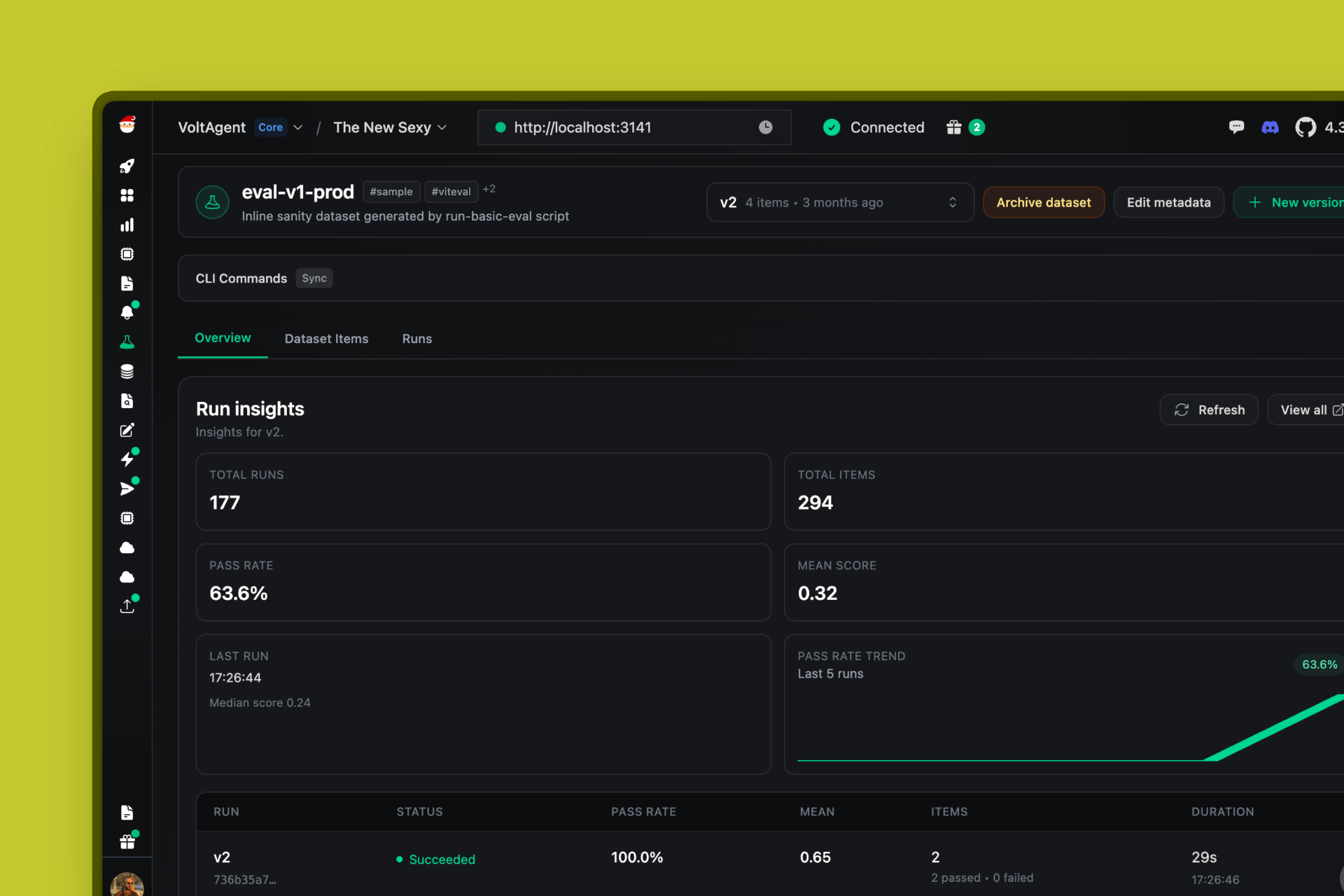Viewport: 1344px width, 896px height.
Task: Open the chat bubble feedback icon
Action: [x=1236, y=127]
